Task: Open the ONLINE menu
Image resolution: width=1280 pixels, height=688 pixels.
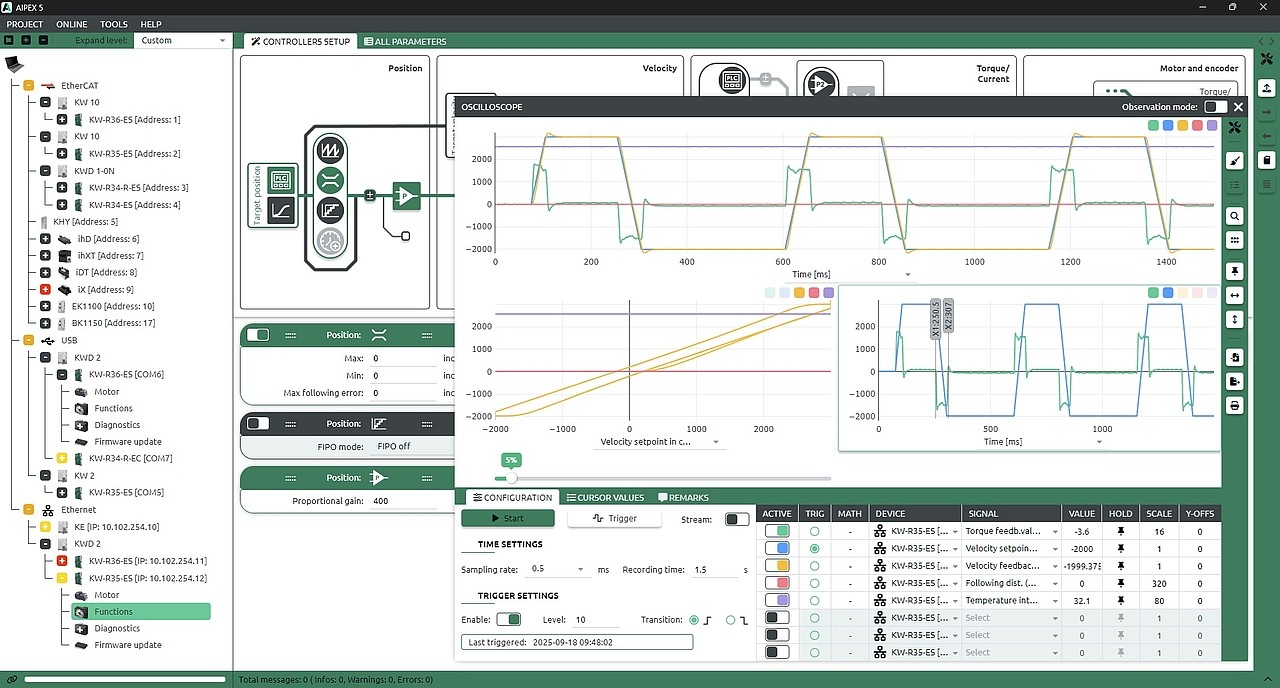Action: pos(71,24)
